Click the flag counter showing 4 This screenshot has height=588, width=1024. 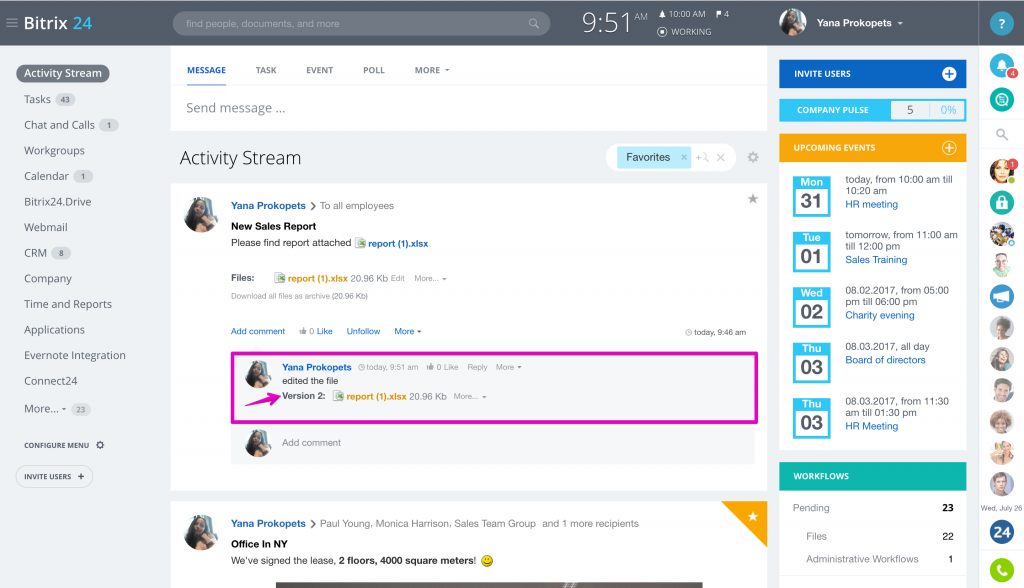[722, 14]
